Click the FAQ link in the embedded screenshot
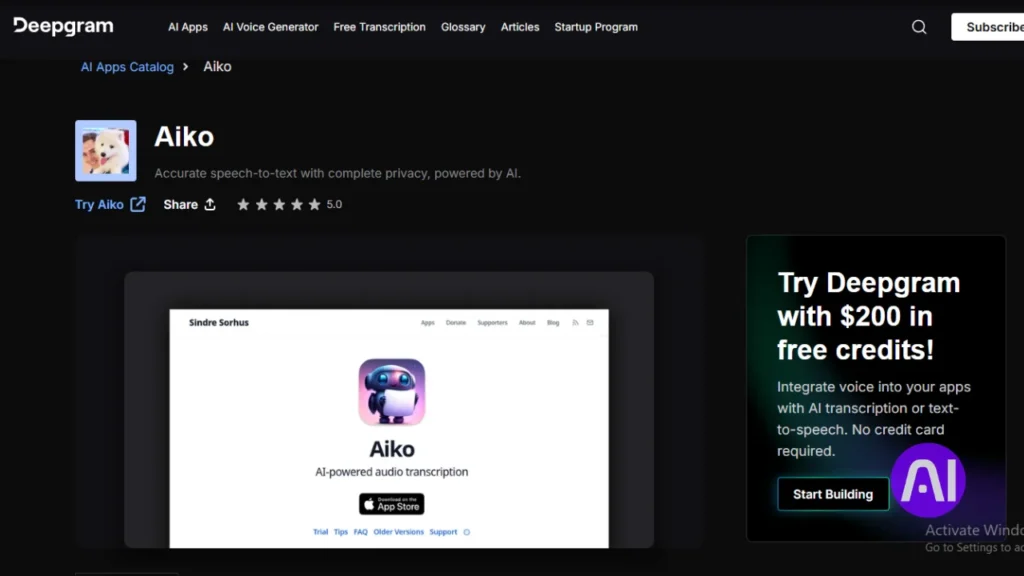Viewport: 1024px width, 576px height. pos(360,531)
